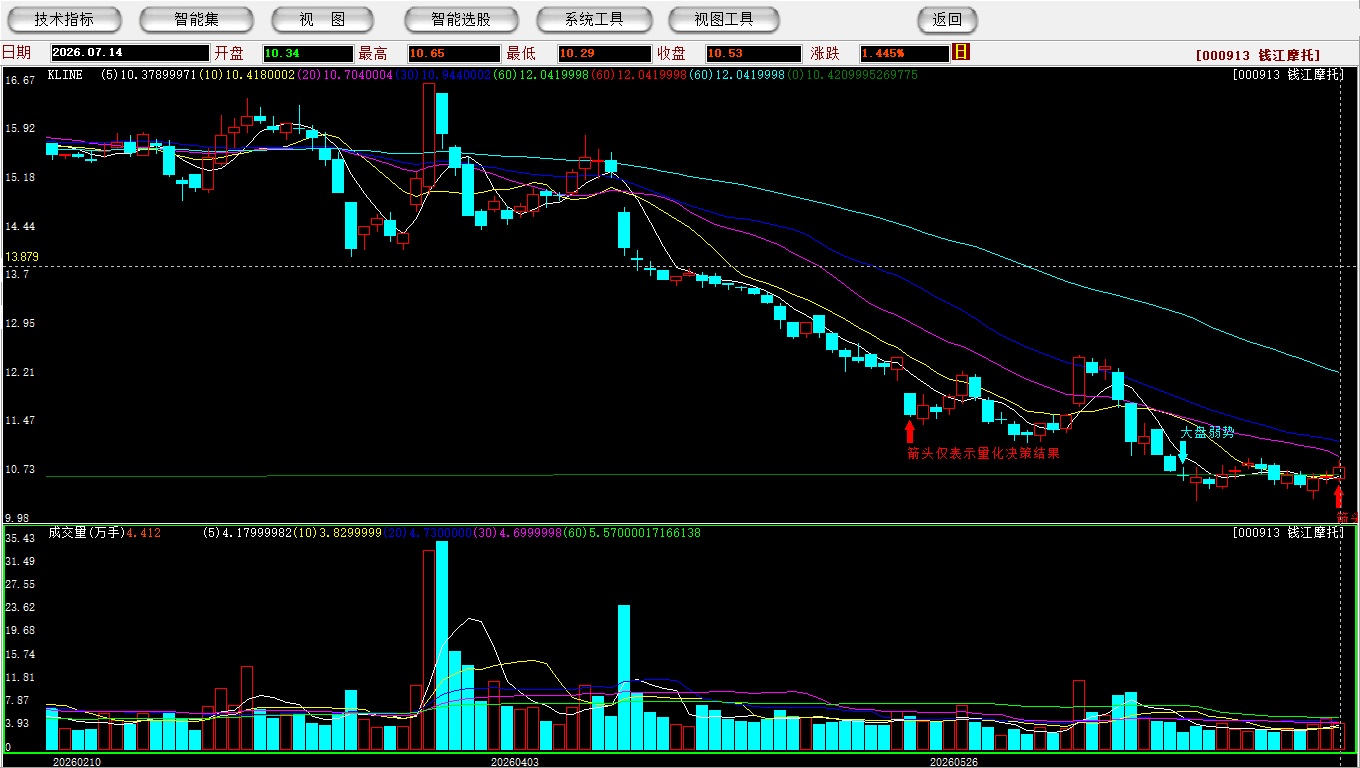Click the 35.43 volume axis label
This screenshot has height=768, width=1360.
point(20,538)
